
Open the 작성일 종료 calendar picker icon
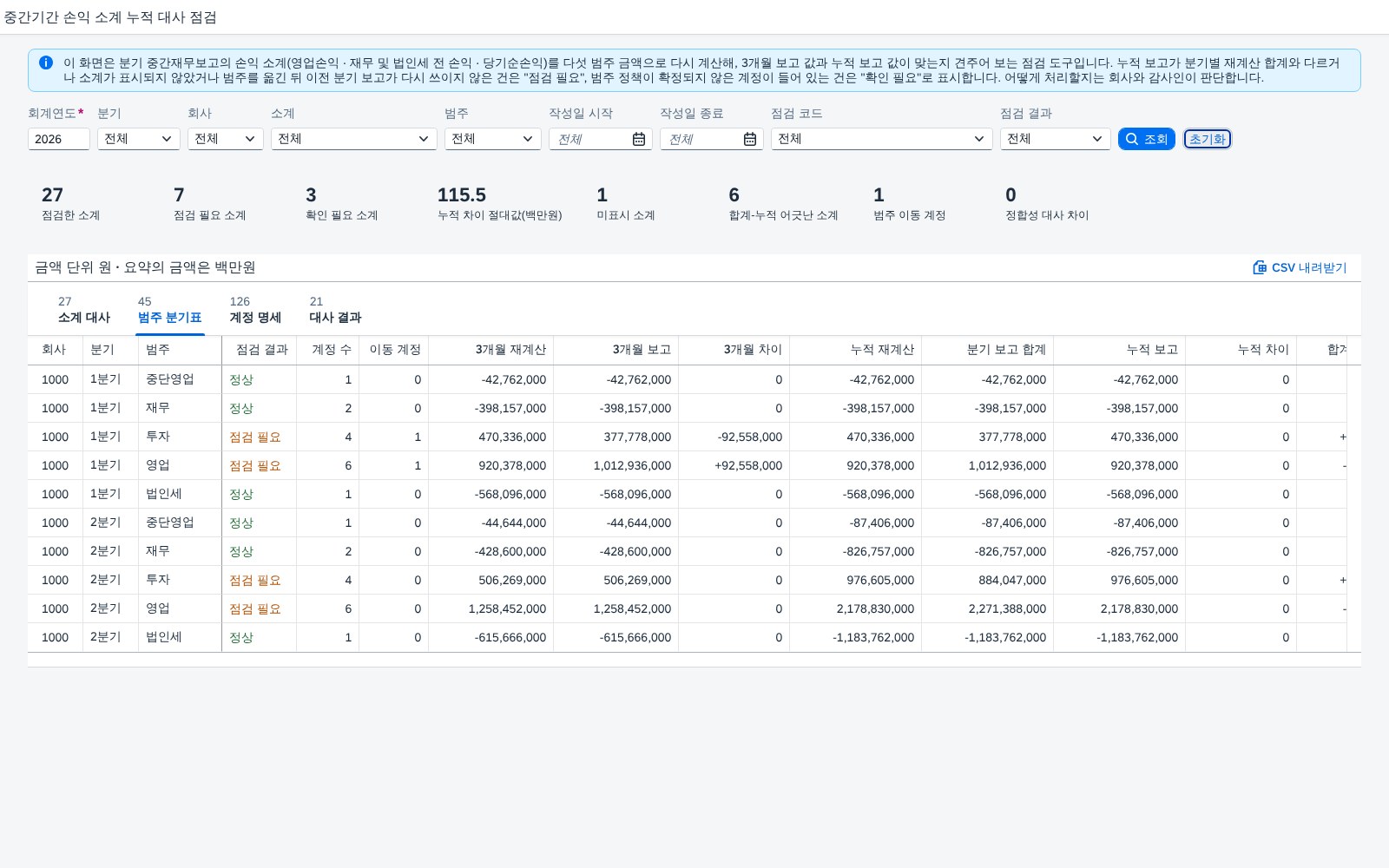pos(750,139)
